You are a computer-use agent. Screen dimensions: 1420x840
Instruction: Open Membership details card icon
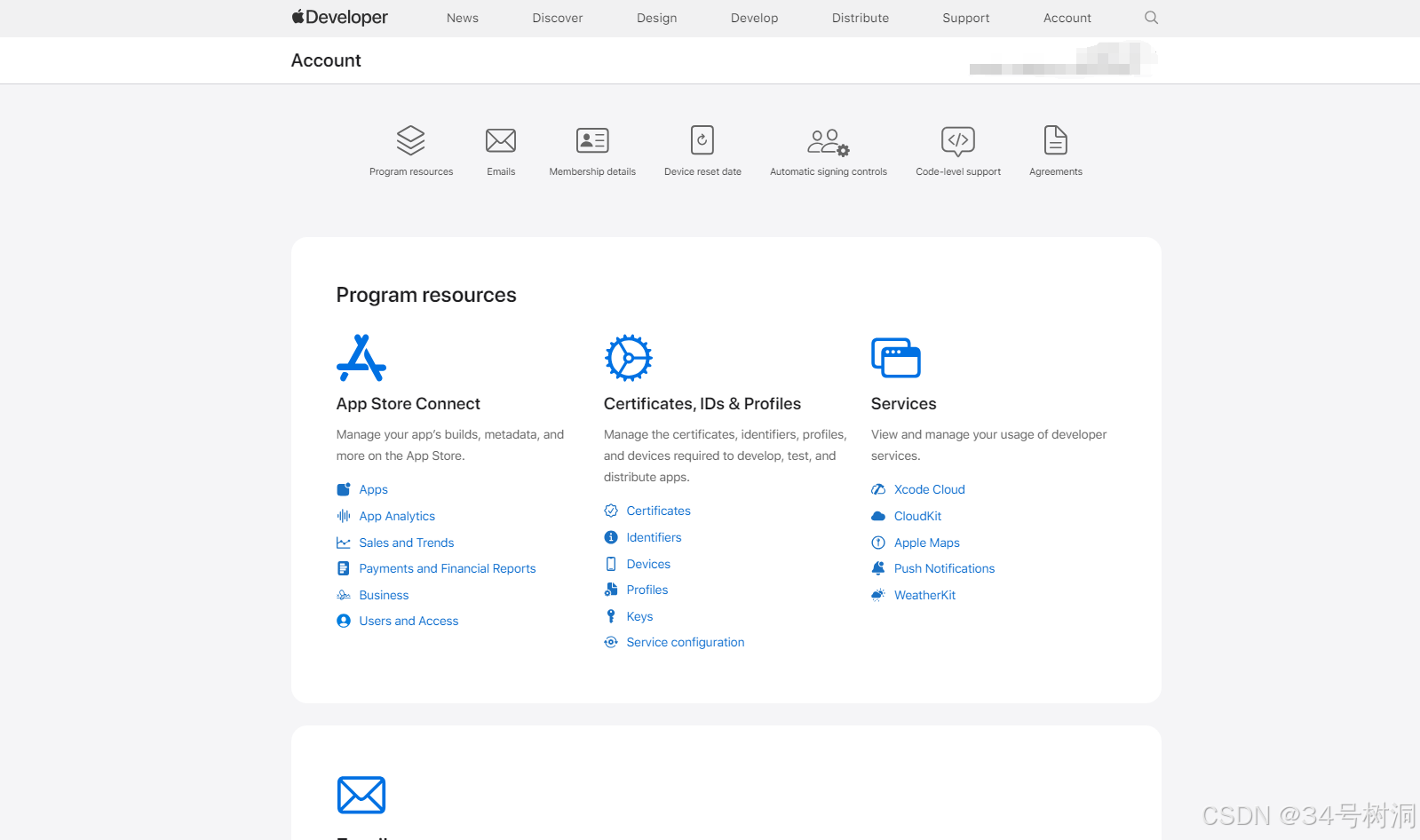(592, 140)
